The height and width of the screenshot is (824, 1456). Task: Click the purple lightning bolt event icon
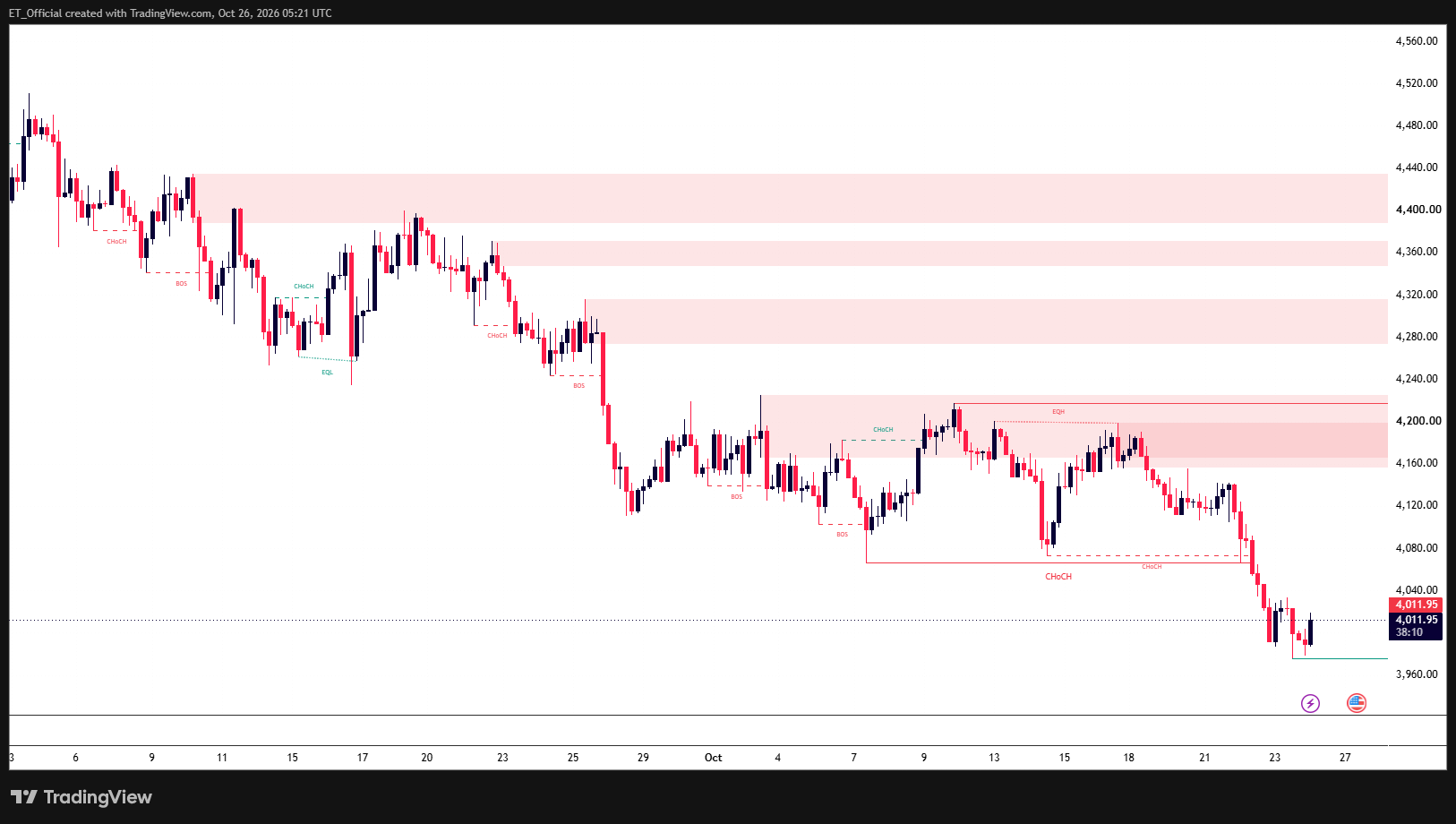1310,703
